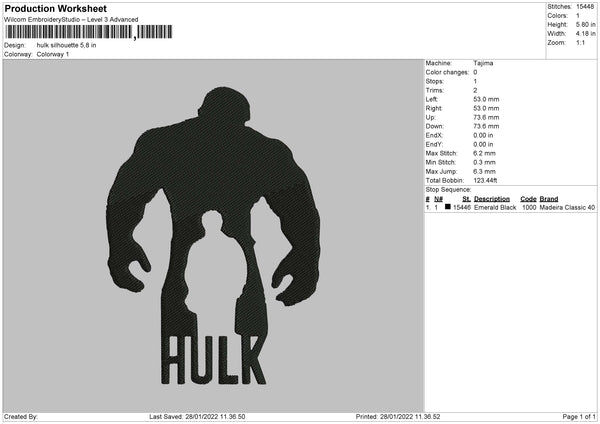Click the Page 1 of 1 indicator
This screenshot has width=600, height=424.
coord(579,417)
